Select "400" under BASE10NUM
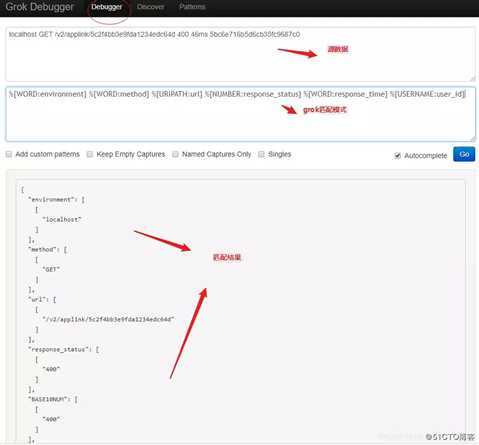The image size is (479, 445). pos(51,419)
